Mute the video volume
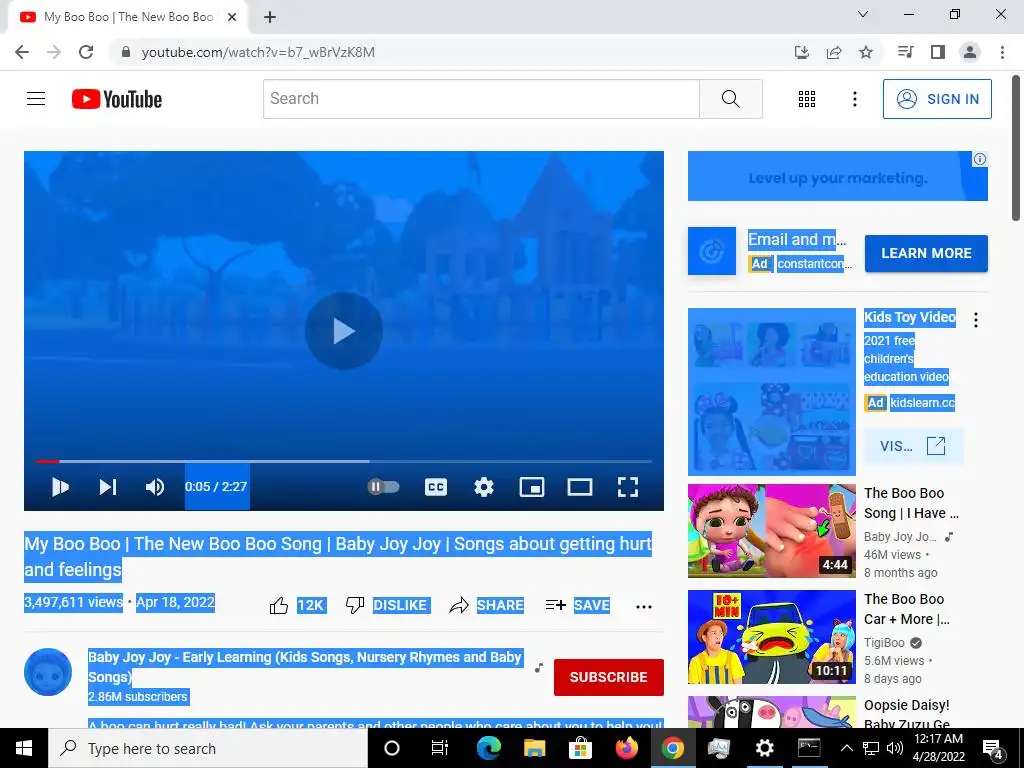1024x768 pixels. (x=155, y=487)
